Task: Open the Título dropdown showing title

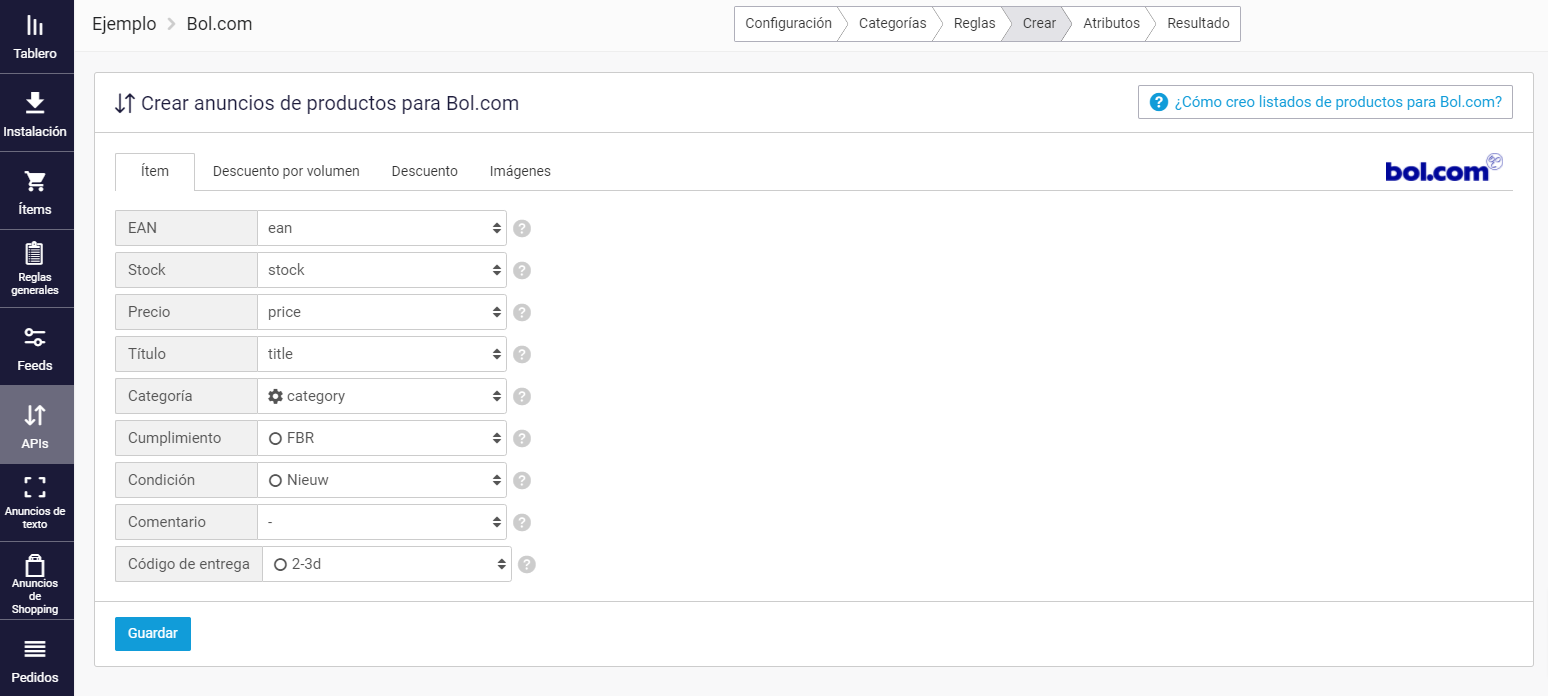Action: pos(382,354)
